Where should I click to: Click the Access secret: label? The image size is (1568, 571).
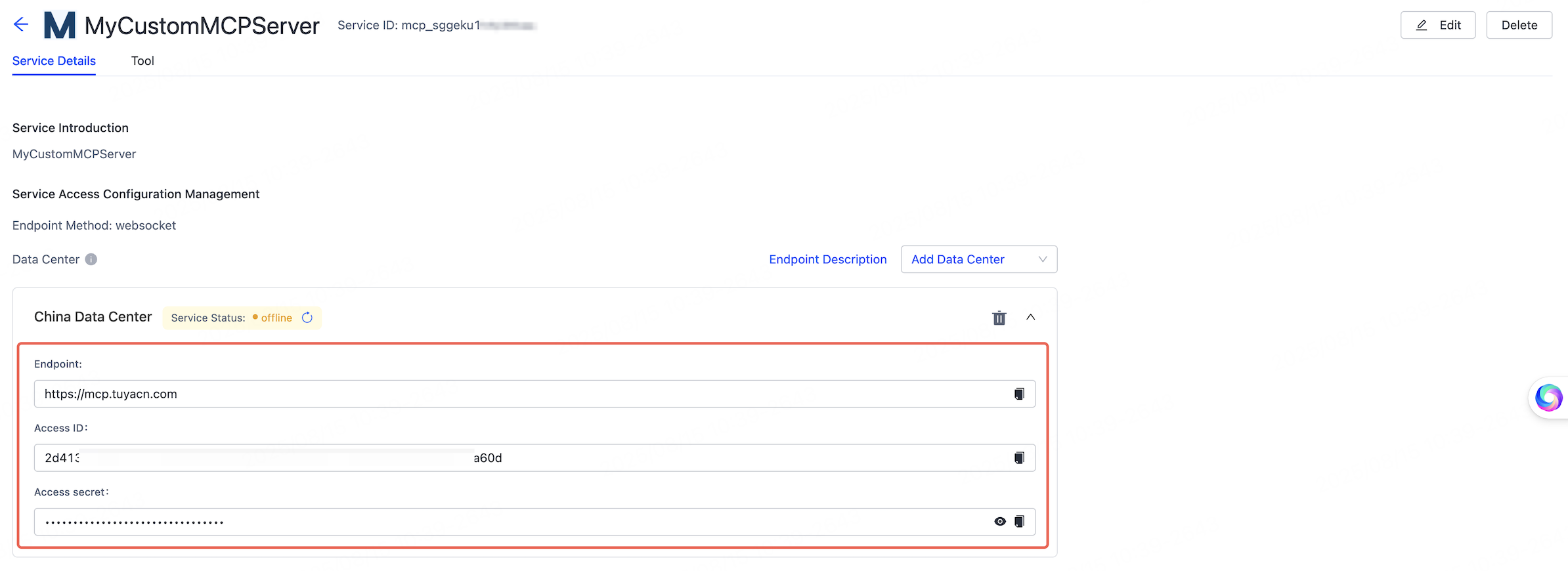tap(72, 492)
